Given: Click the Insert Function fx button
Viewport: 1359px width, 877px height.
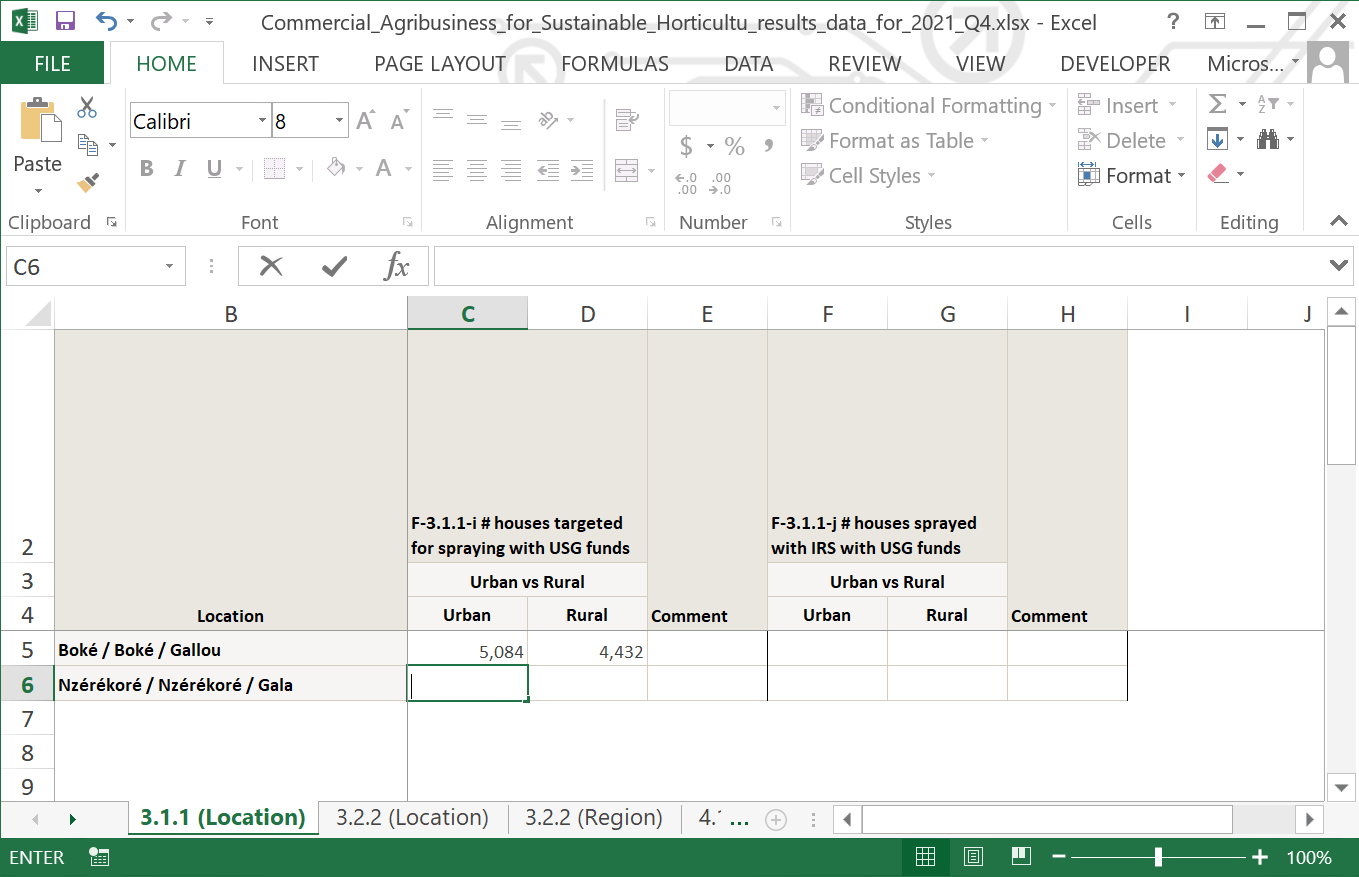Looking at the screenshot, I should coord(397,266).
